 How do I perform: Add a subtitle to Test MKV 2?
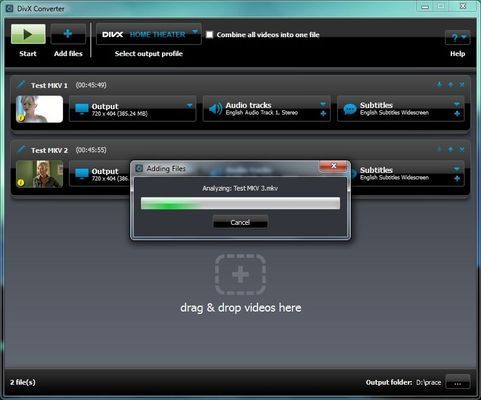(457, 179)
